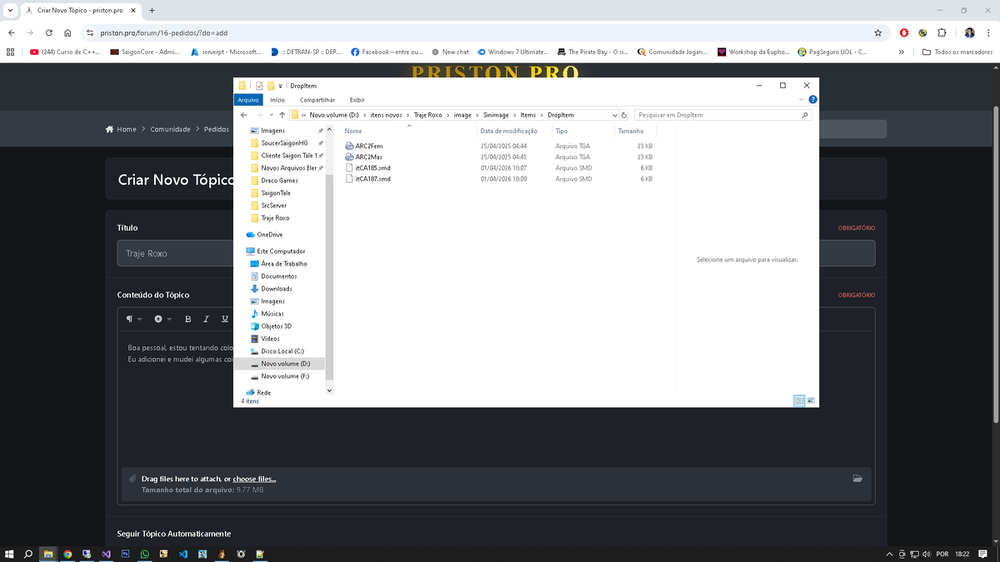Screen dimensions: 1000x562
Task: Switch to large thumbnails view
Action: pyautogui.click(x=811, y=400)
